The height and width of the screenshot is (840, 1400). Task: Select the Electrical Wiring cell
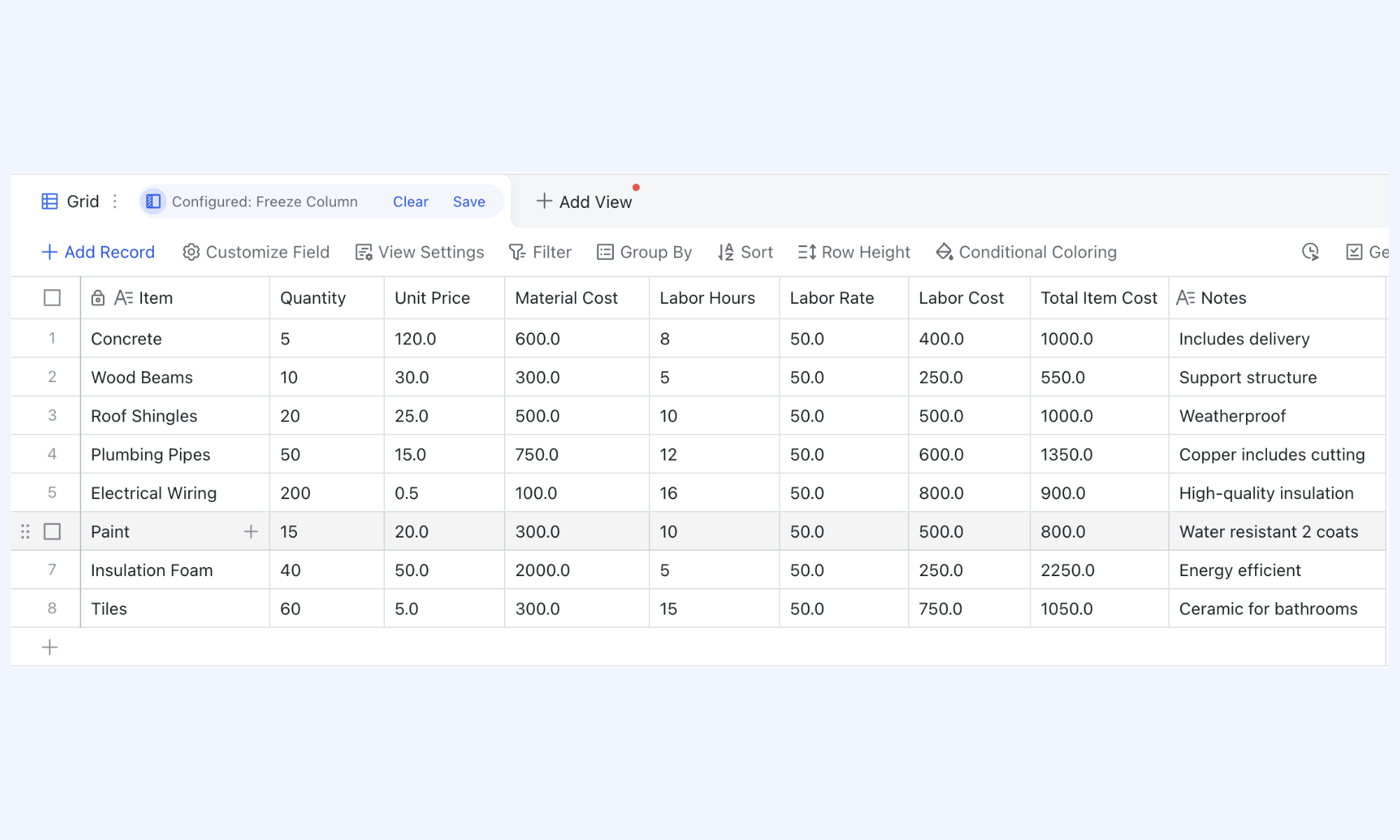(175, 493)
